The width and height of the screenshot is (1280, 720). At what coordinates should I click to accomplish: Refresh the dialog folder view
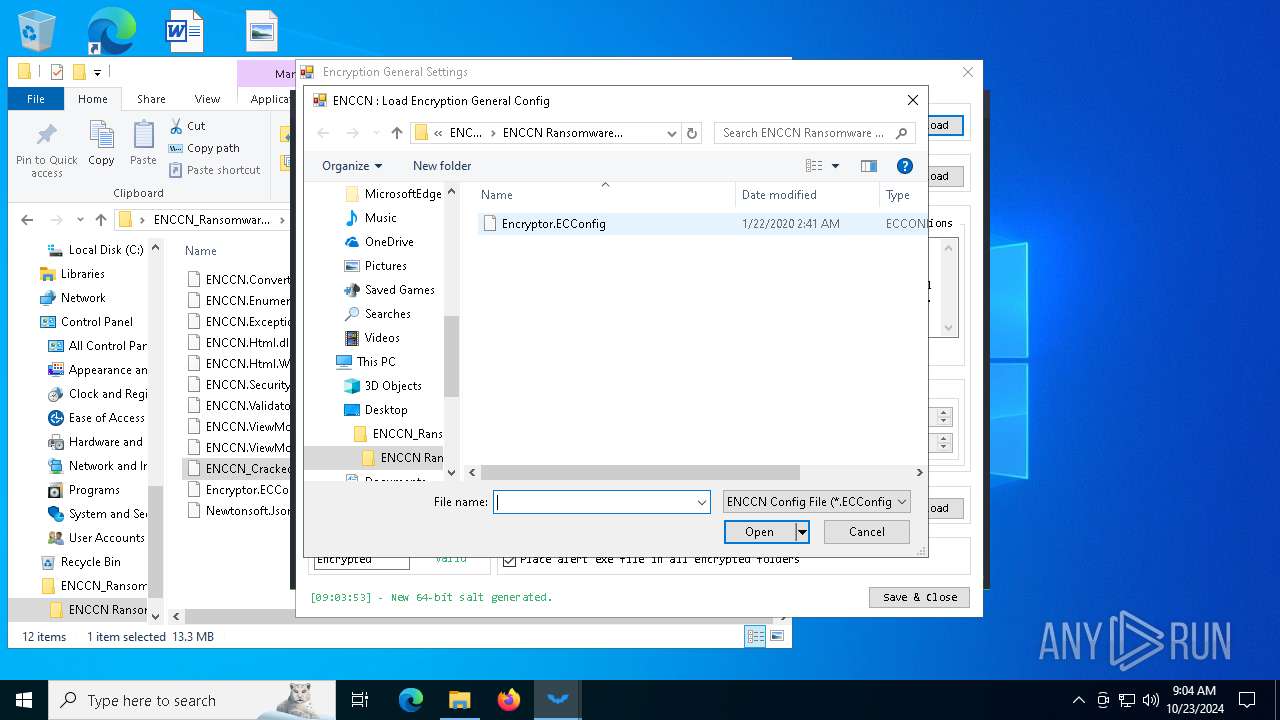tap(692, 133)
